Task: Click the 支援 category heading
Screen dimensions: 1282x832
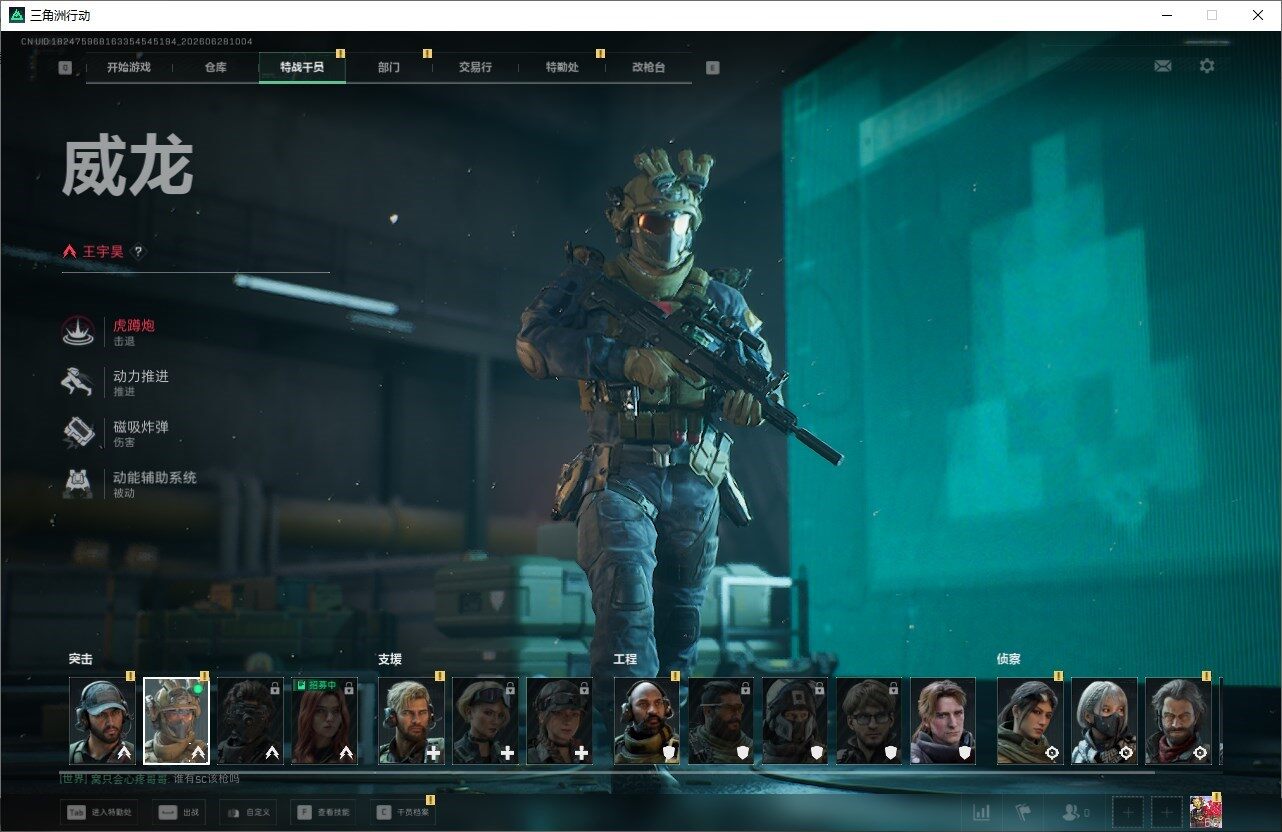Action: (390, 659)
